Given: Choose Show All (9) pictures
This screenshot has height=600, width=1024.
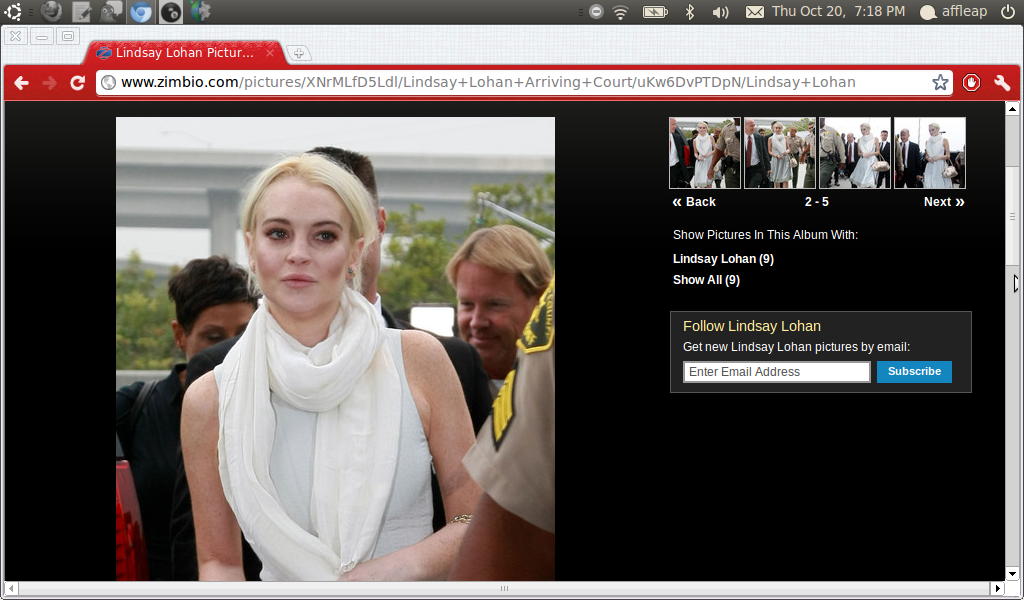Looking at the screenshot, I should [x=706, y=280].
